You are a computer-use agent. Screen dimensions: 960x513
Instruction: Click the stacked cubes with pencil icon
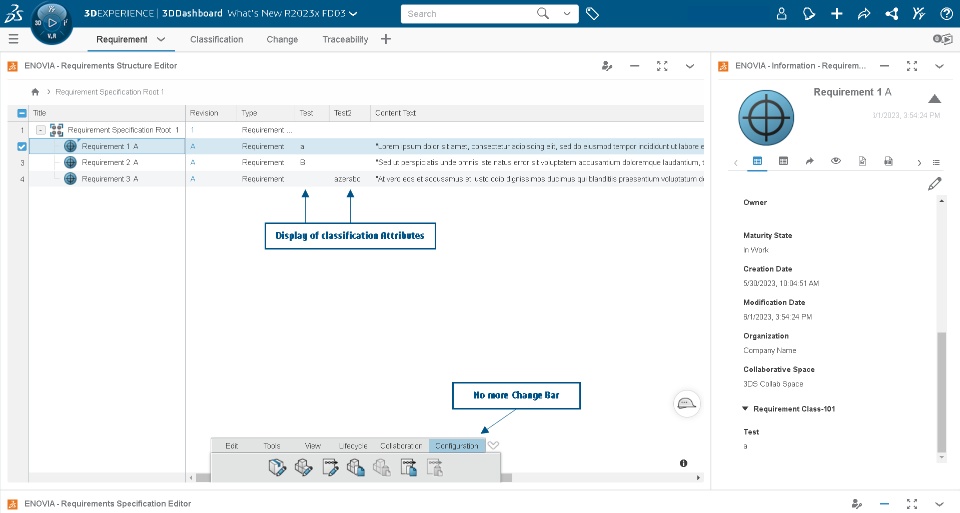pos(304,468)
